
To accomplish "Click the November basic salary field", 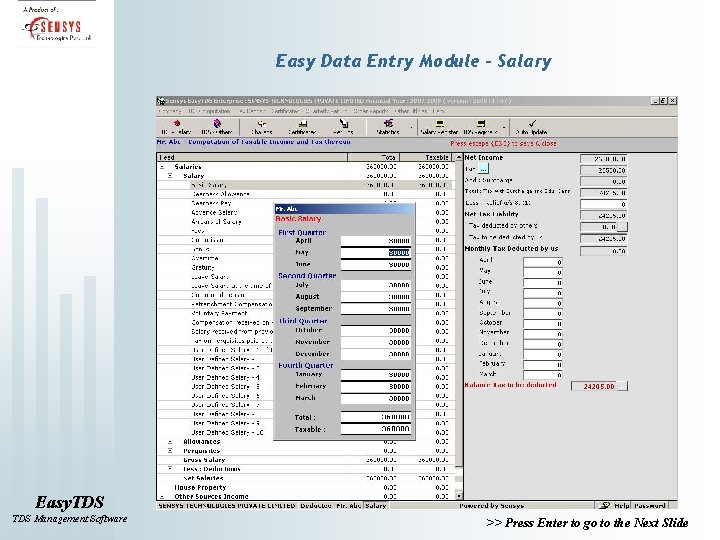I will 376,342.
